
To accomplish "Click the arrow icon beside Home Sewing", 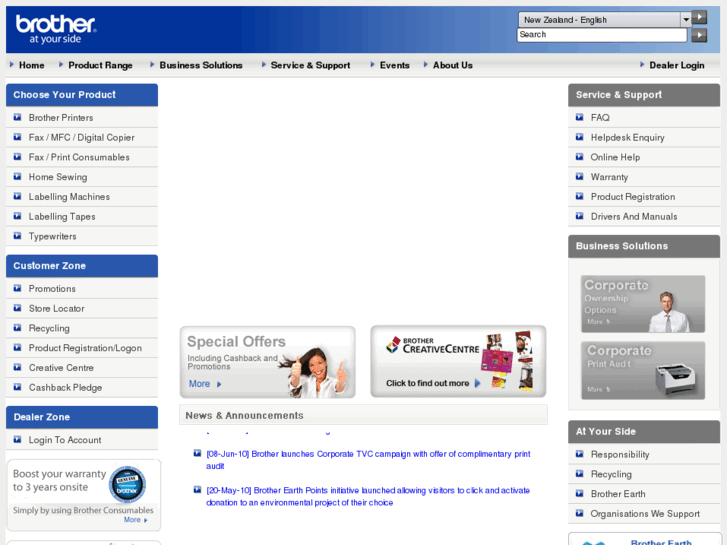I will tap(17, 177).
